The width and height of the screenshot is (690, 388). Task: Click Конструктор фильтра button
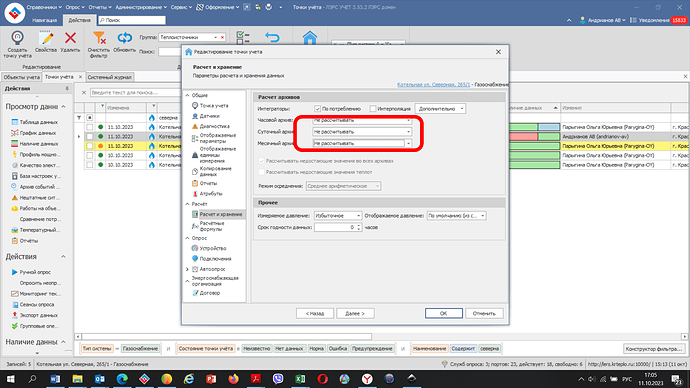[x=654, y=349]
